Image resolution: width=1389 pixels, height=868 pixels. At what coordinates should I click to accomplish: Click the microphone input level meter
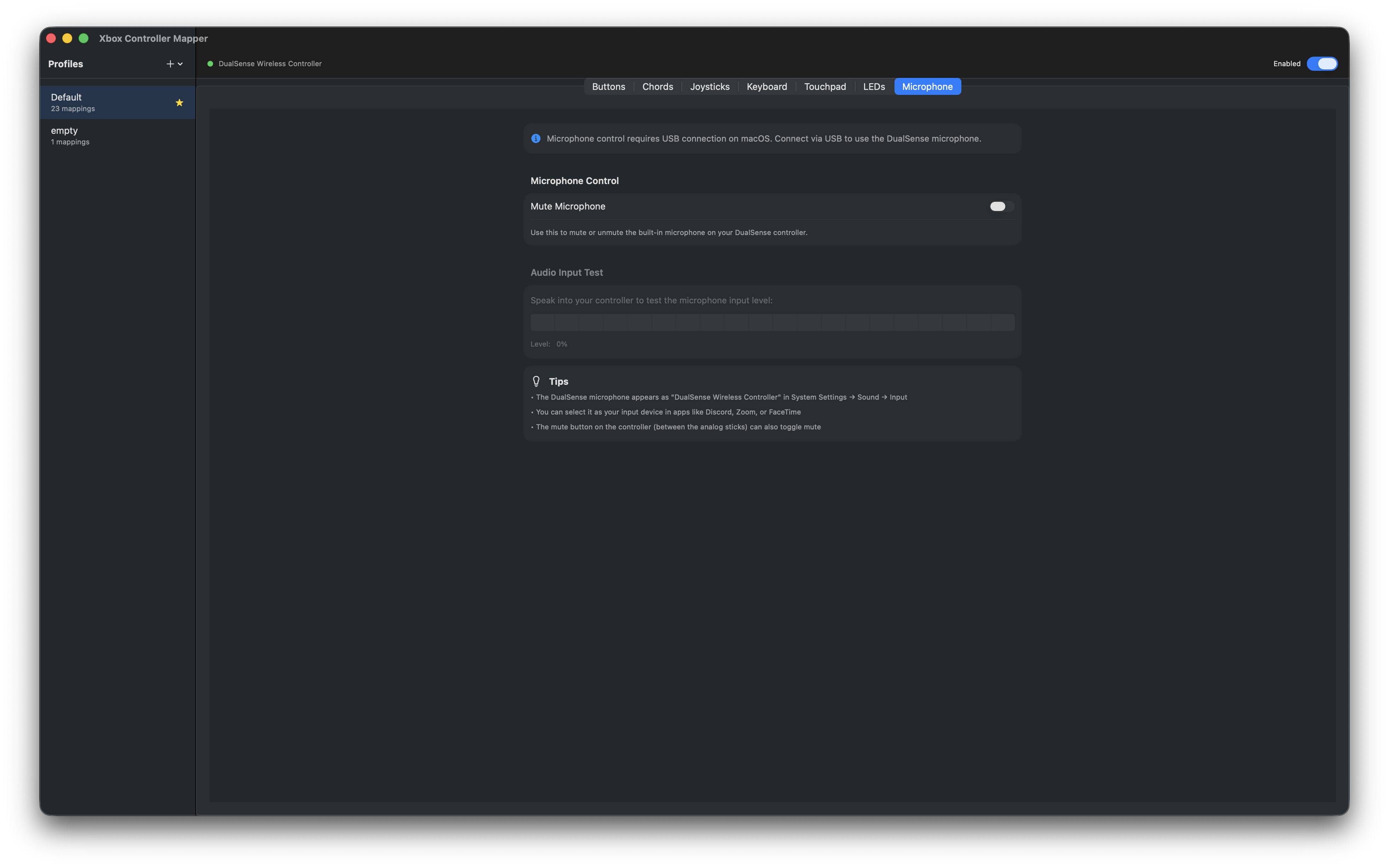[772, 322]
